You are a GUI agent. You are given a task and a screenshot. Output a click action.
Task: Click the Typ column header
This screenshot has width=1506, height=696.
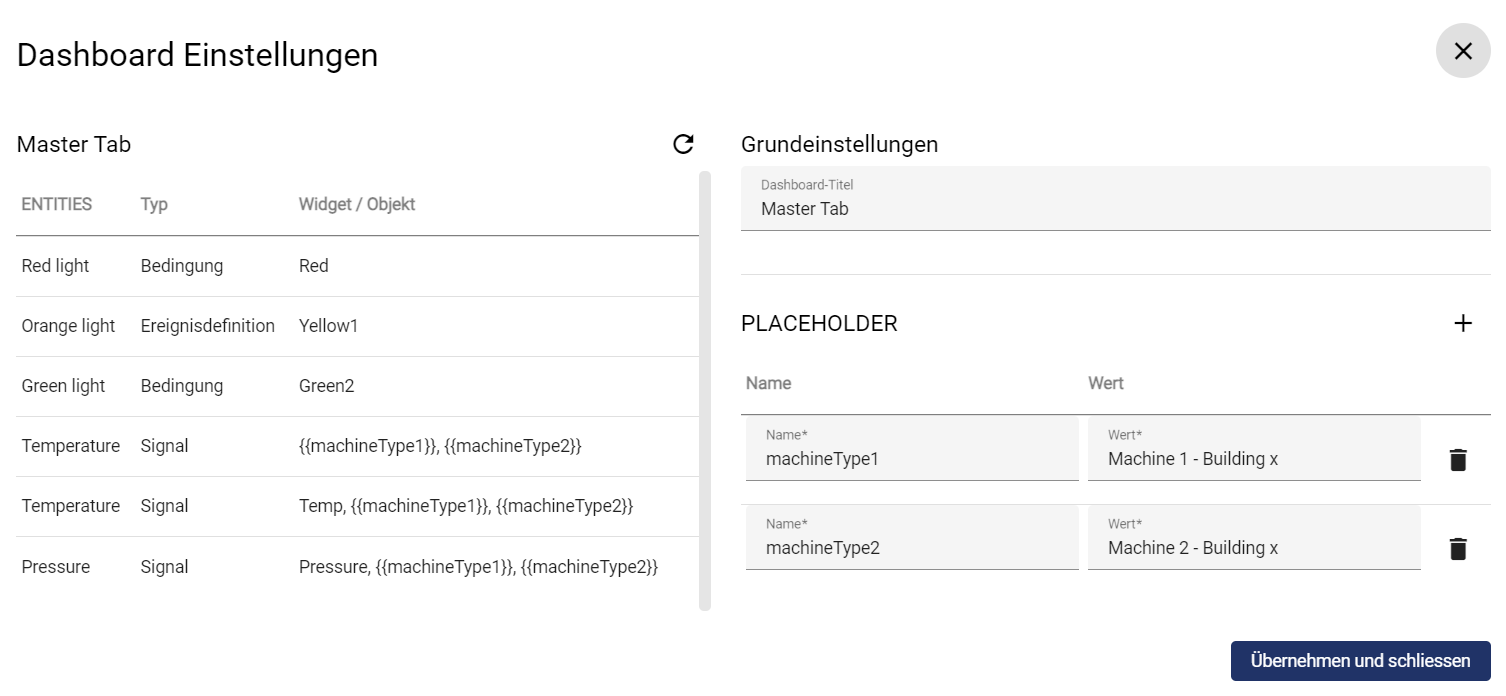154,204
